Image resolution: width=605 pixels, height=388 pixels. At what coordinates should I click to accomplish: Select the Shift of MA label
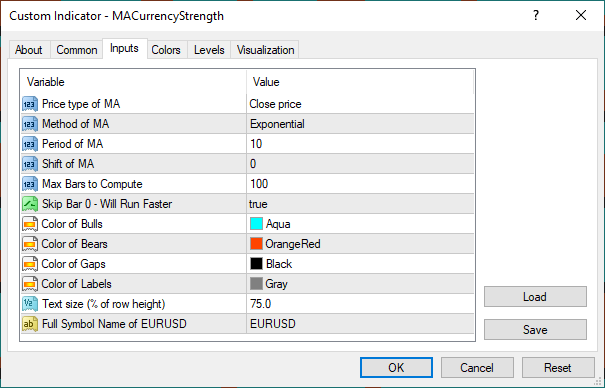pos(68,164)
